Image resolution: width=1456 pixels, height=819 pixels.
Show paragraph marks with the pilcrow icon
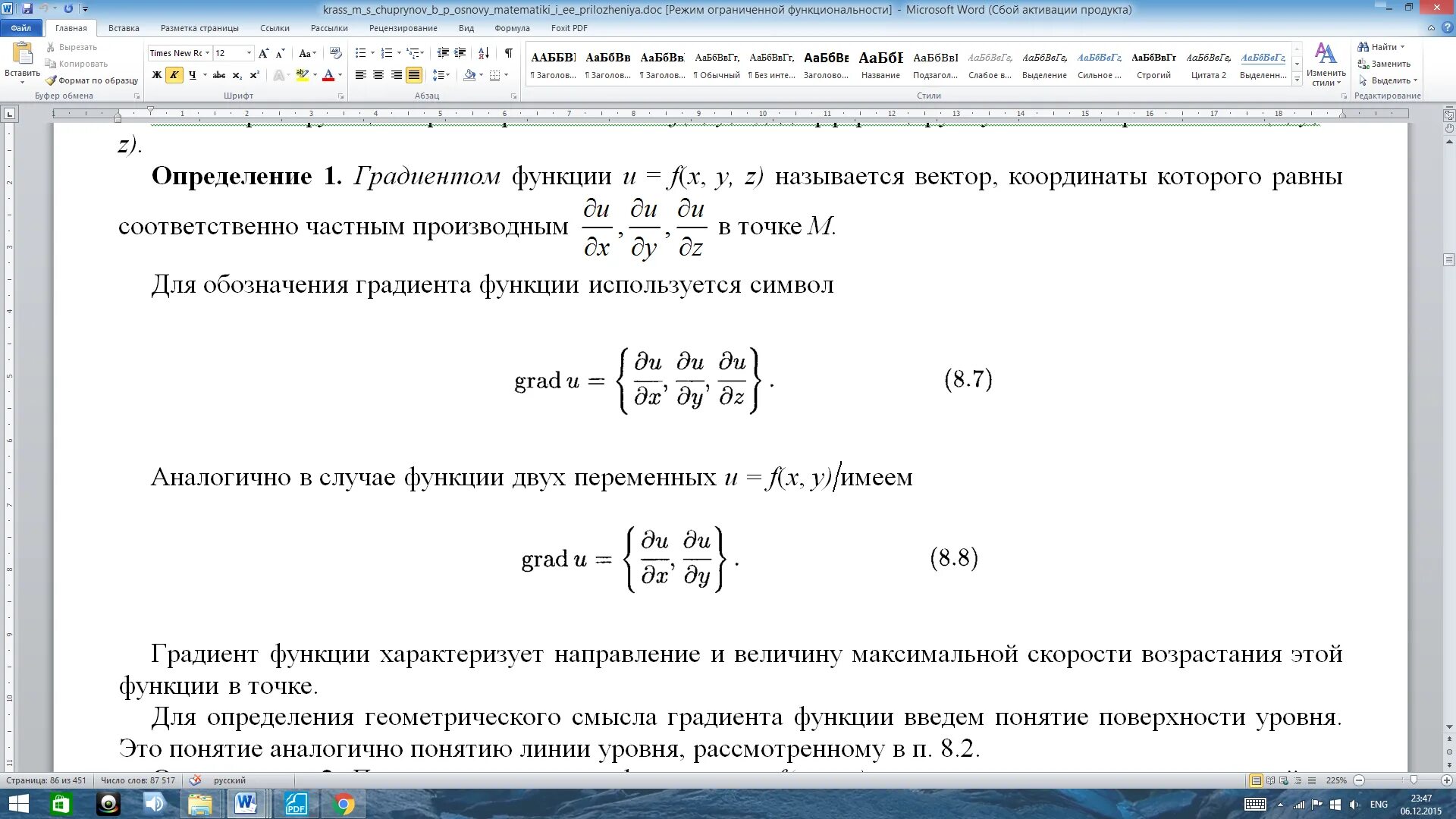click(x=508, y=53)
